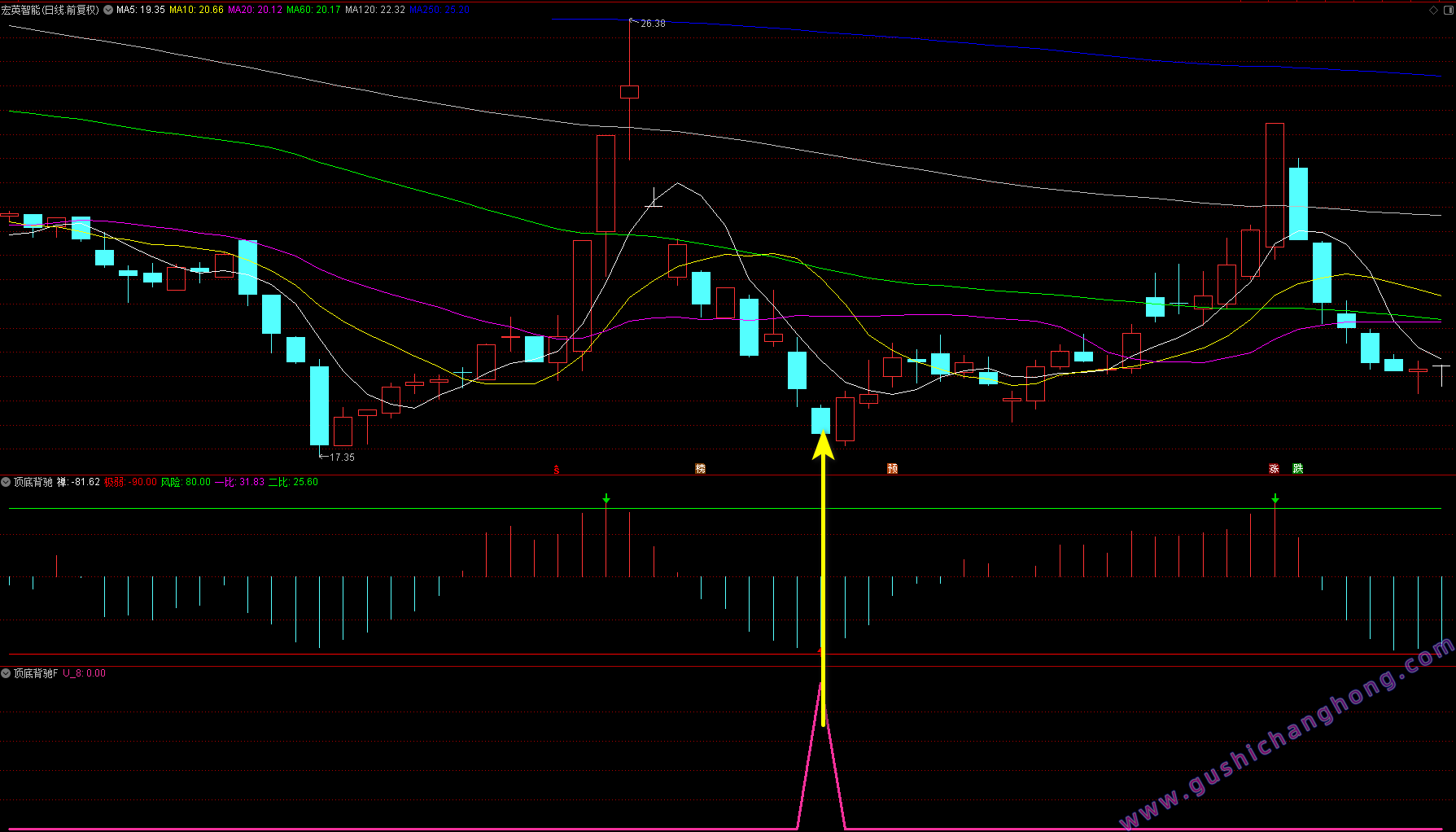Click the 极弱: -90.00 value
Image resolution: width=1456 pixels, height=832 pixels.
tap(130, 482)
